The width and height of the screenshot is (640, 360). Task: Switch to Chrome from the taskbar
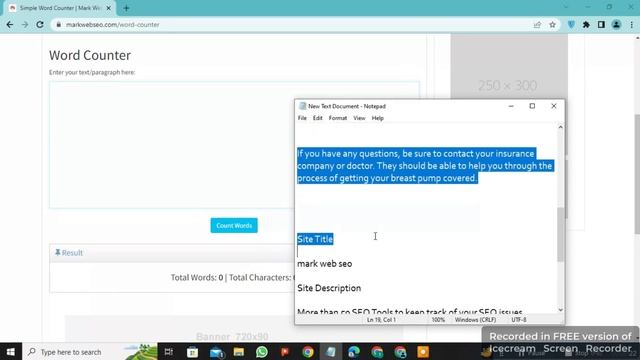click(x=308, y=352)
